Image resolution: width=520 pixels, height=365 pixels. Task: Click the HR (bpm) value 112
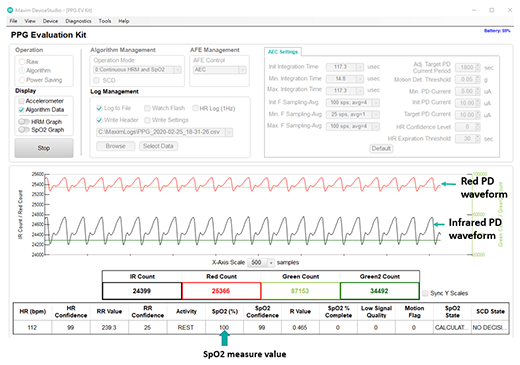32,328
